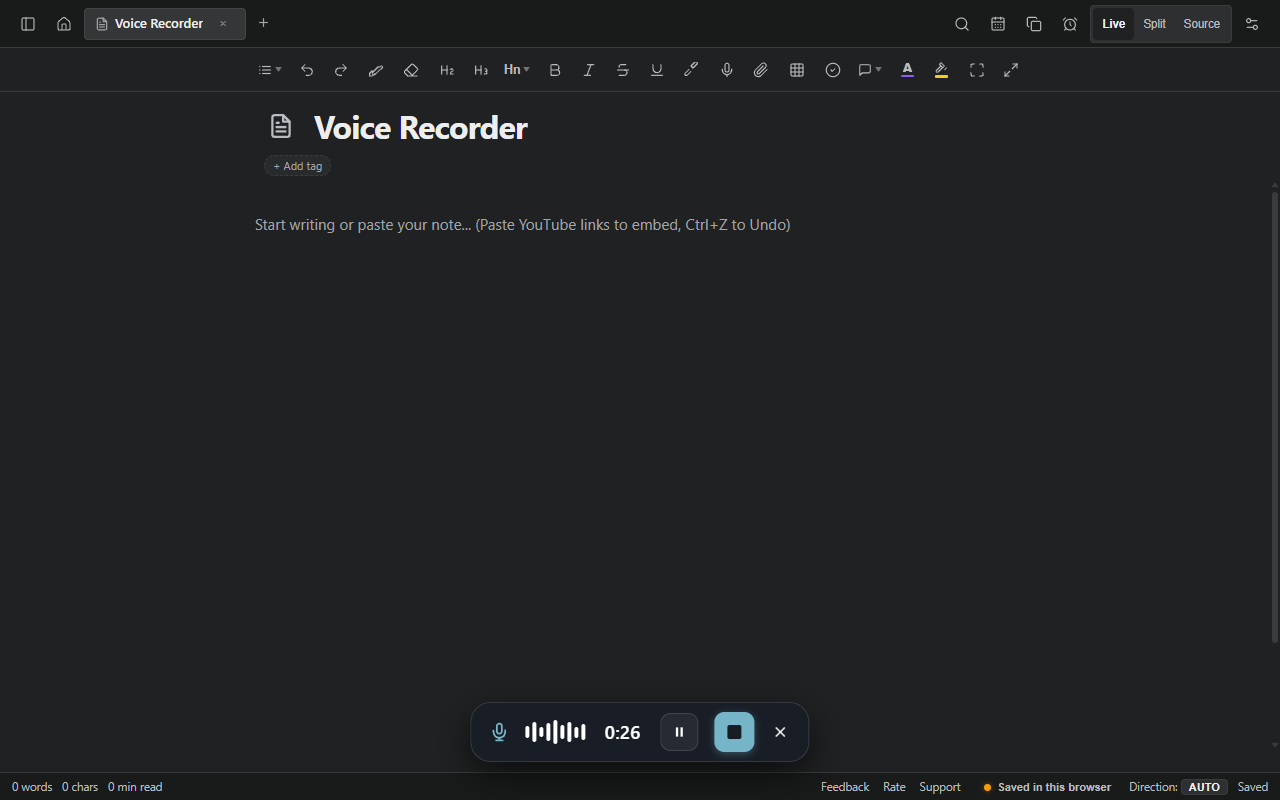The width and height of the screenshot is (1280, 800).
Task: Click the Add tag button
Action: coord(298,166)
